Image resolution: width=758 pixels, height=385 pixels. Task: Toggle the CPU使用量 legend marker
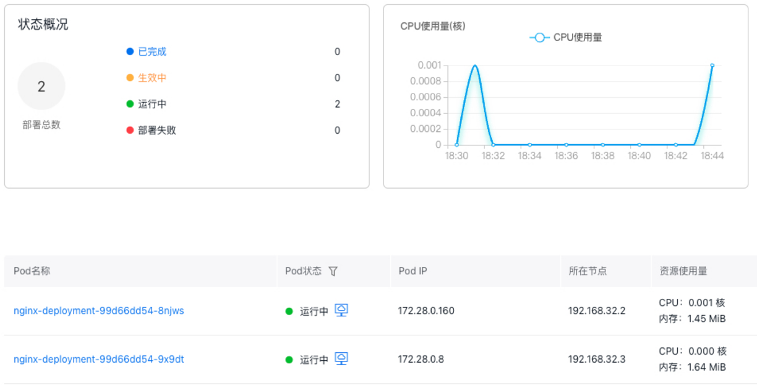click(539, 38)
